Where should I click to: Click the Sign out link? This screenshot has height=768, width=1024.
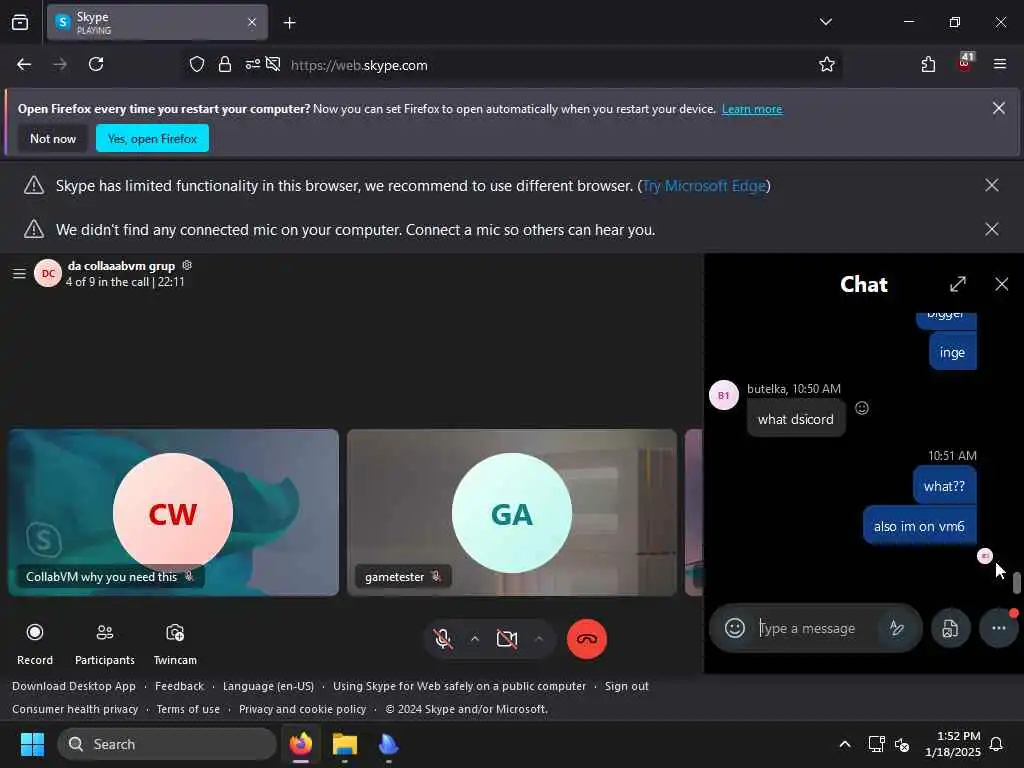[x=626, y=686]
